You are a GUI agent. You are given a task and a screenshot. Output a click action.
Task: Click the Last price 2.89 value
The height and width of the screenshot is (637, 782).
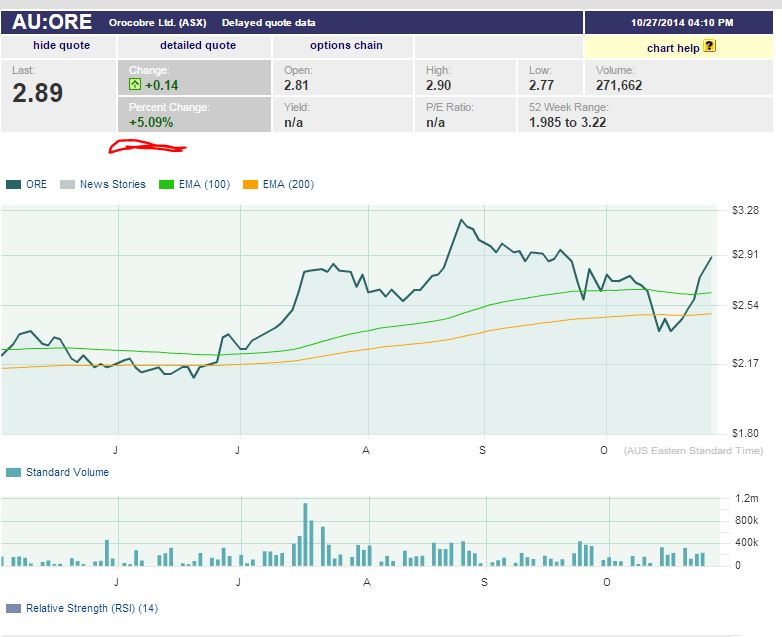pyautogui.click(x=38, y=94)
